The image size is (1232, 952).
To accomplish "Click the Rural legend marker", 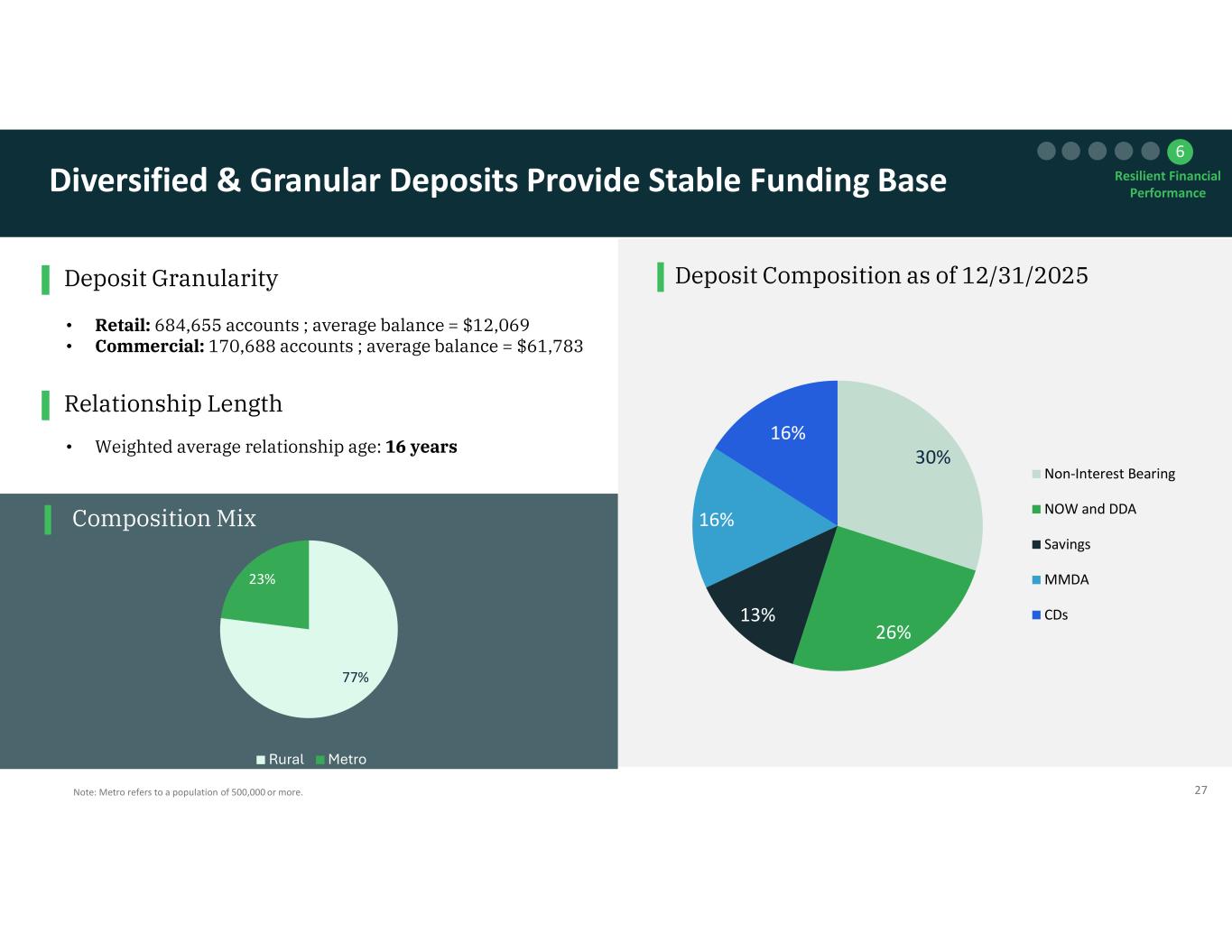I will (261, 760).
